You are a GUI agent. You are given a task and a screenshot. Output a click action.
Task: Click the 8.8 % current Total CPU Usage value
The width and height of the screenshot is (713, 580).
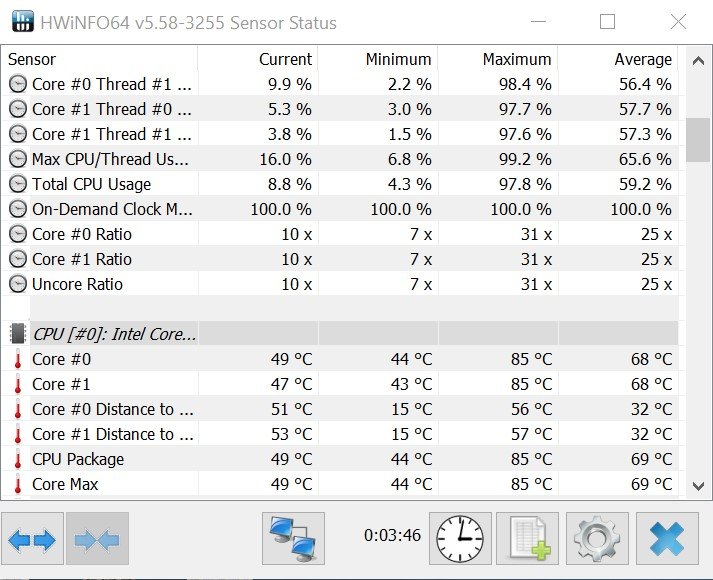tap(290, 184)
